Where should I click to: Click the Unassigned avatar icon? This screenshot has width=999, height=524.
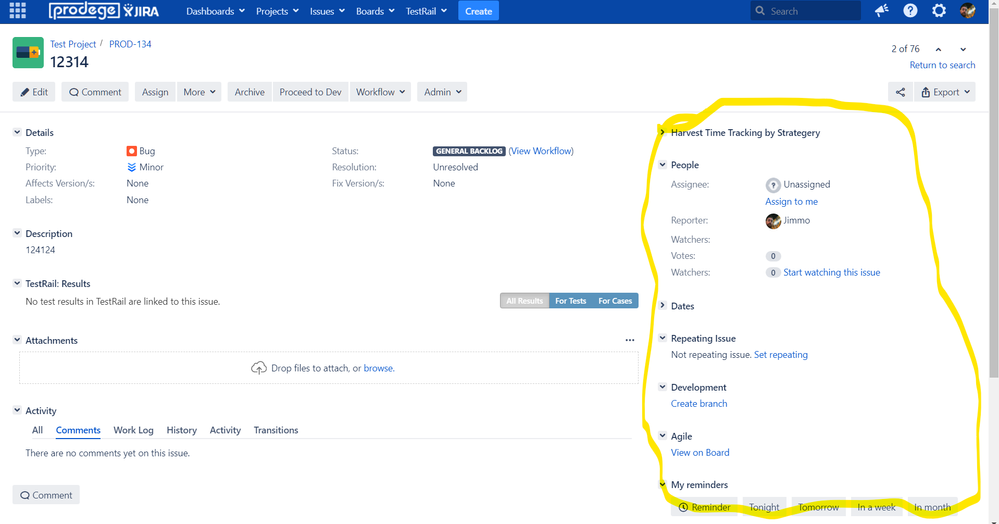tap(773, 185)
